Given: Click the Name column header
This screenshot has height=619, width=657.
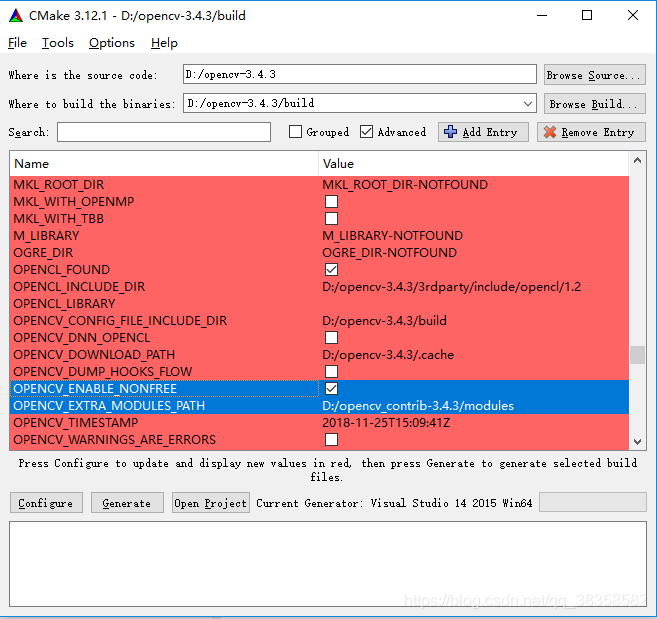Looking at the screenshot, I should click(164, 164).
